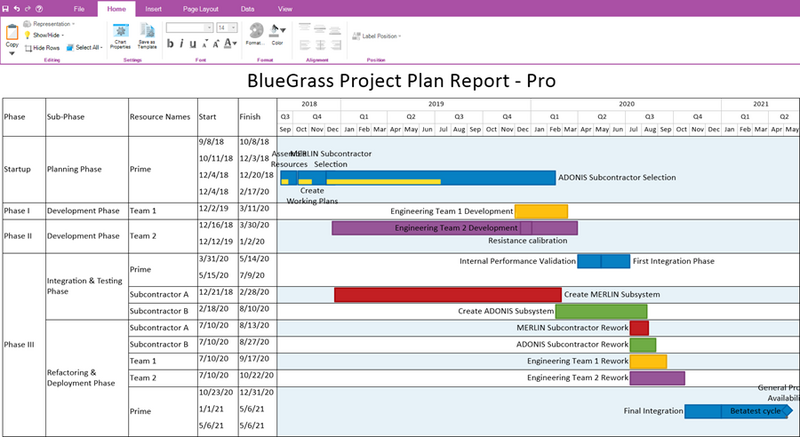
Task: Select the green ADONIS Subcontractor Rework bar
Action: tap(643, 345)
